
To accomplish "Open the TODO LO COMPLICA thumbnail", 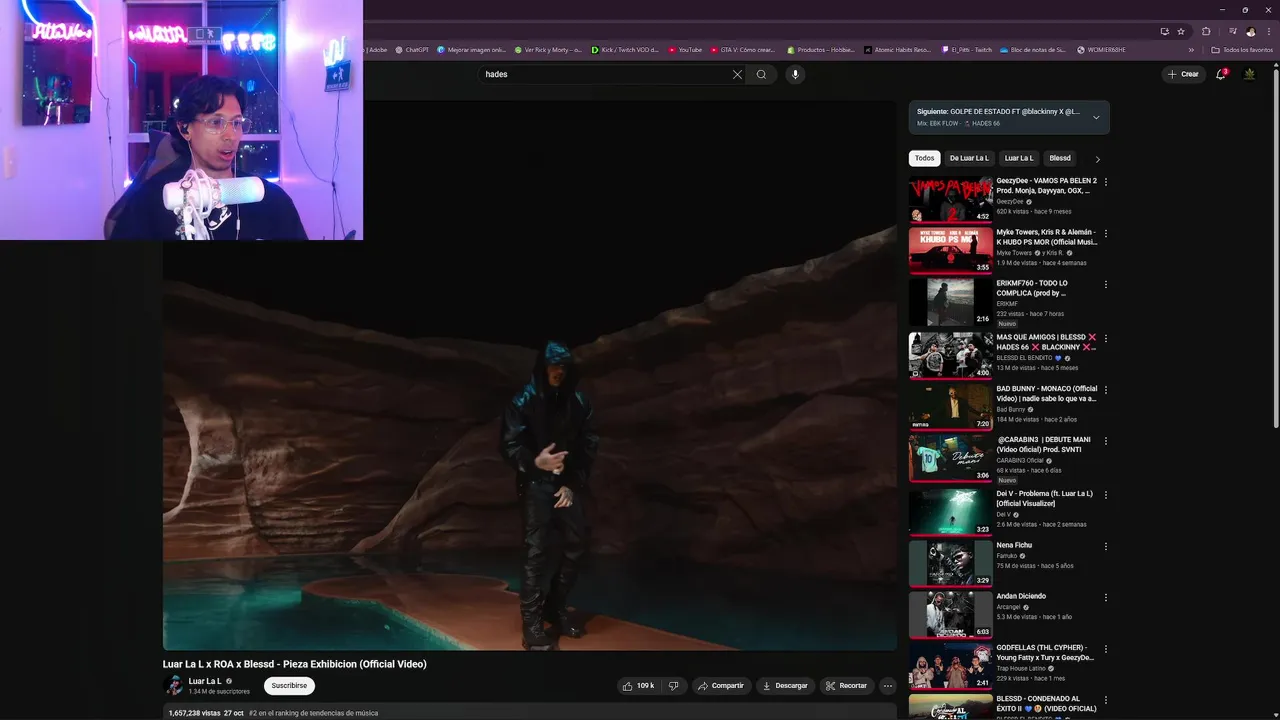I will 950,302.
